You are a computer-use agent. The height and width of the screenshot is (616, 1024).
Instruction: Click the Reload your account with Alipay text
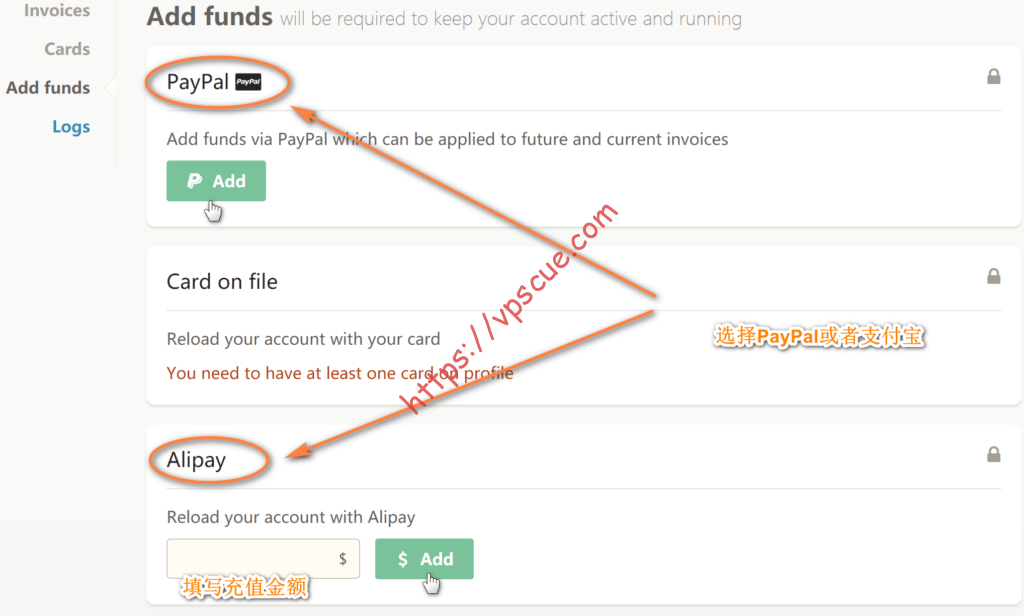click(291, 517)
